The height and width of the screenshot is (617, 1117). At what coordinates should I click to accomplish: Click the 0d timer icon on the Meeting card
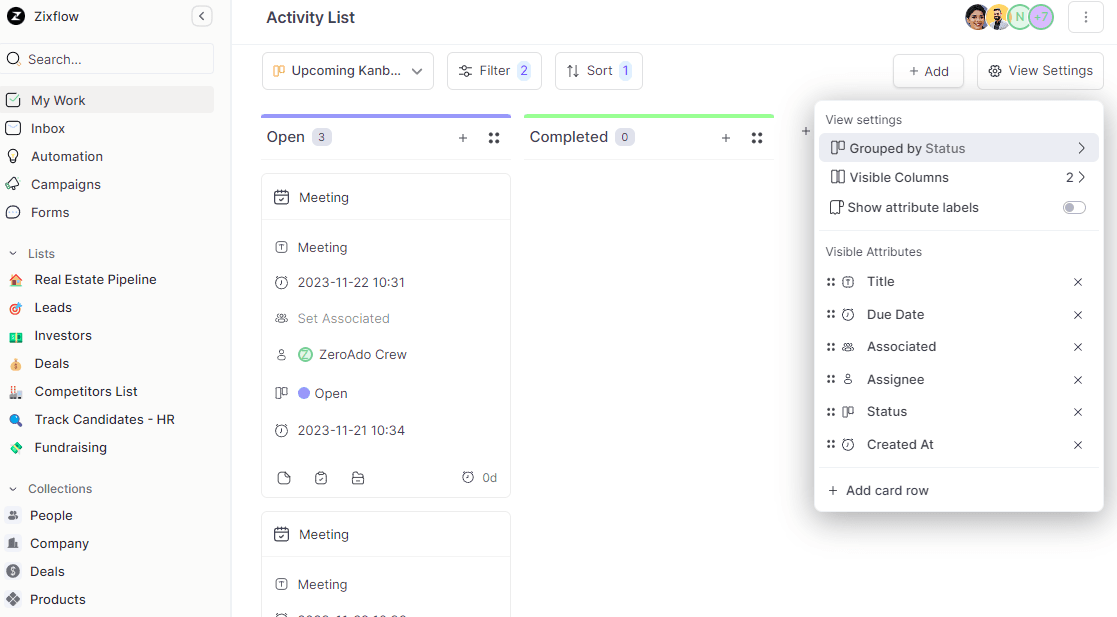point(470,478)
